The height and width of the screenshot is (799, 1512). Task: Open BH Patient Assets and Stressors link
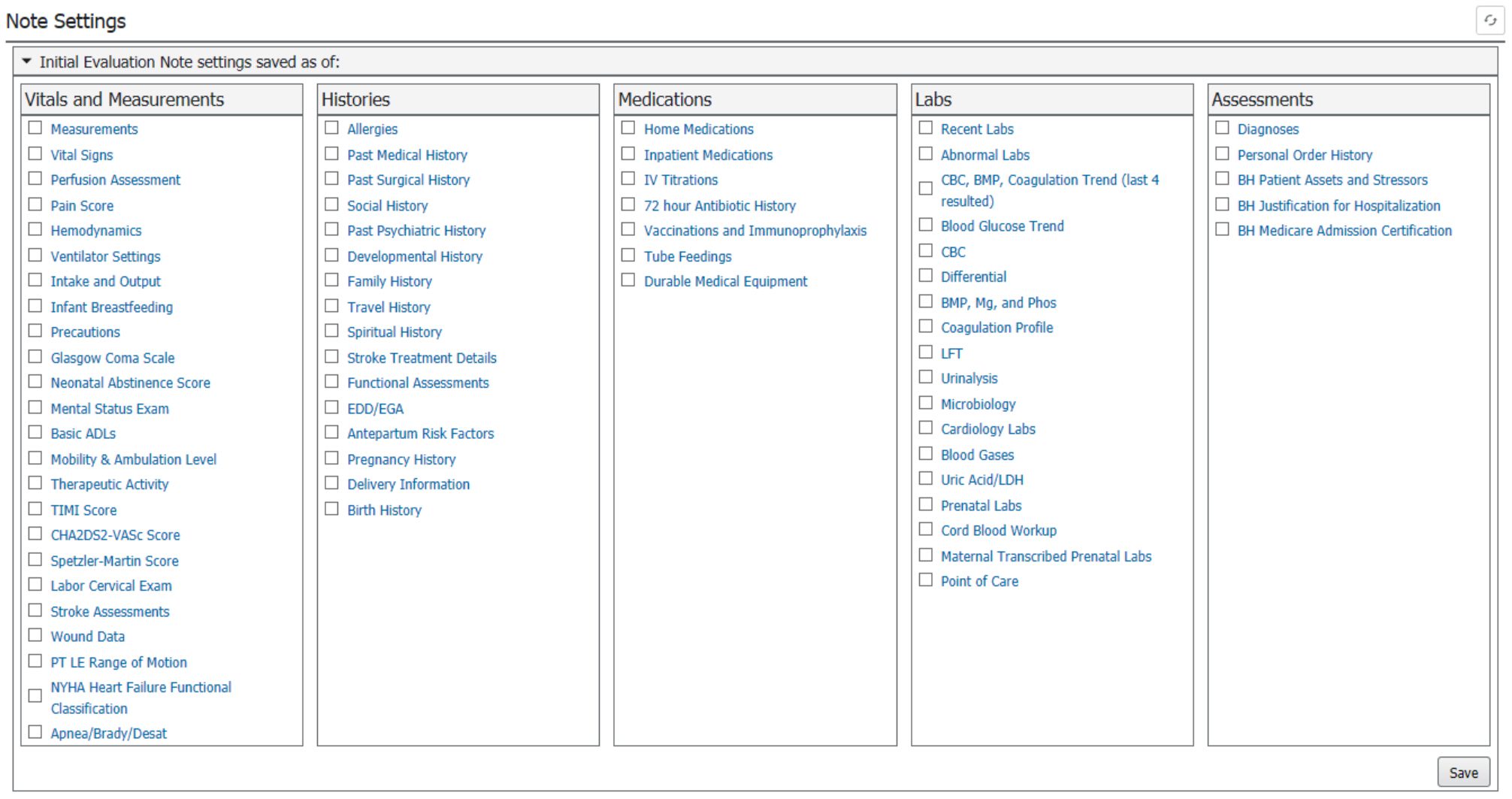[x=1332, y=180]
